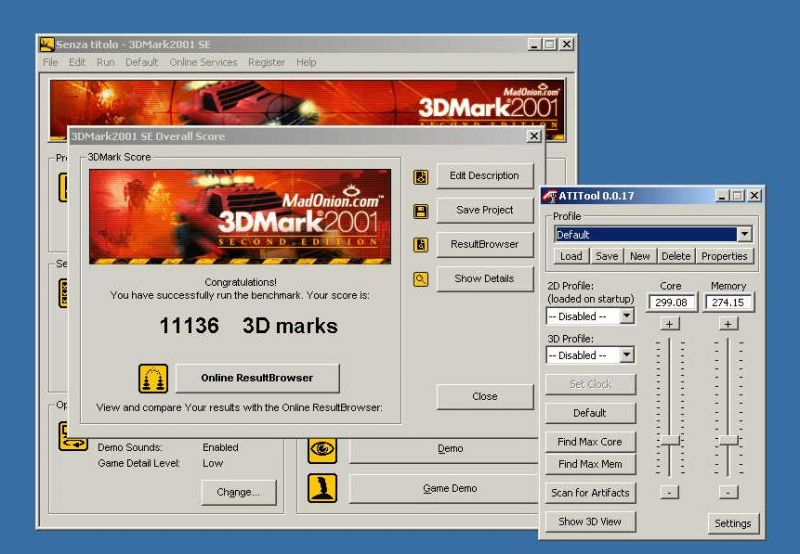
Task: Click the Demo button
Action: click(444, 449)
